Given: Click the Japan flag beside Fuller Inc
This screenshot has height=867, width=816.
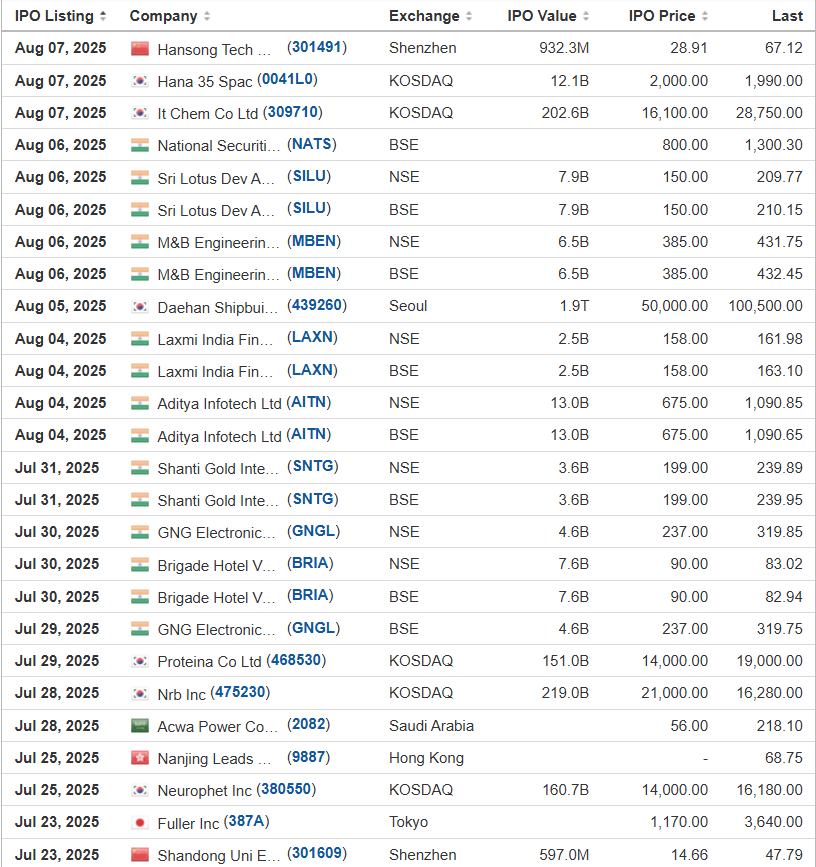Looking at the screenshot, I should 140,823.
